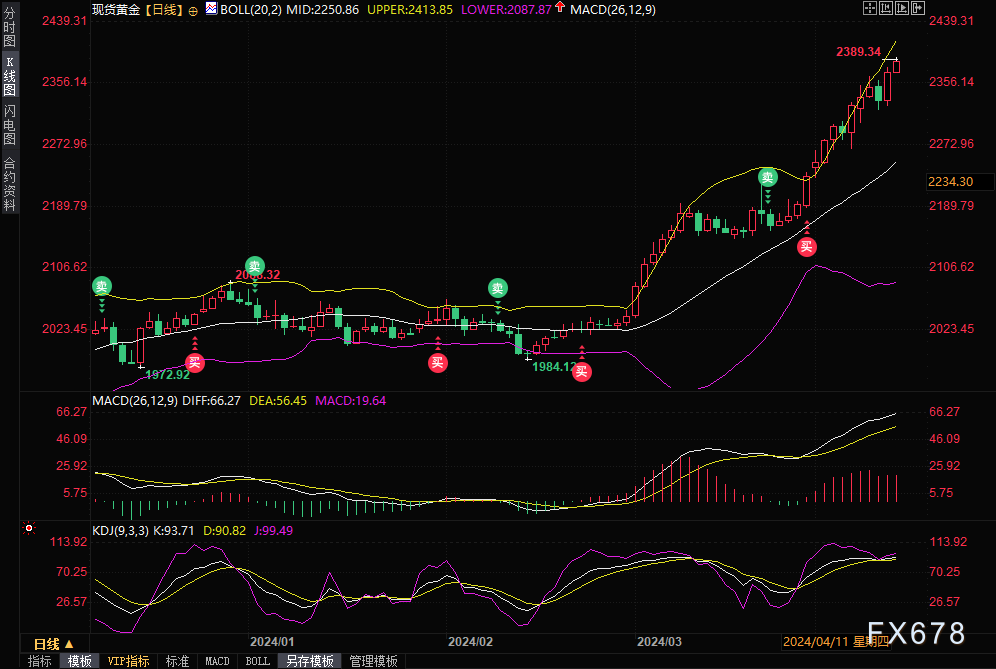Switch to 分时图 view in left sidebar
The width and height of the screenshot is (996, 669).
pyautogui.click(x=9, y=28)
